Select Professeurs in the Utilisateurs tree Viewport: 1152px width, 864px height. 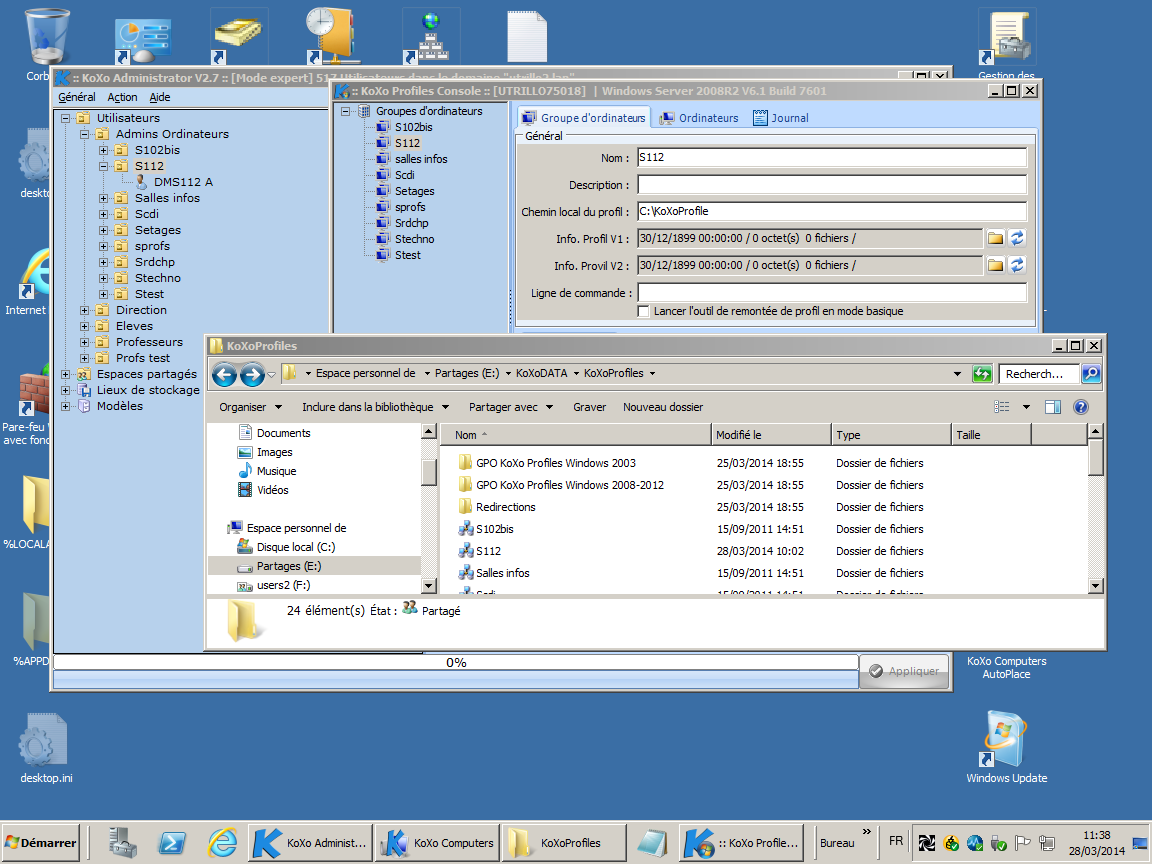(x=149, y=342)
